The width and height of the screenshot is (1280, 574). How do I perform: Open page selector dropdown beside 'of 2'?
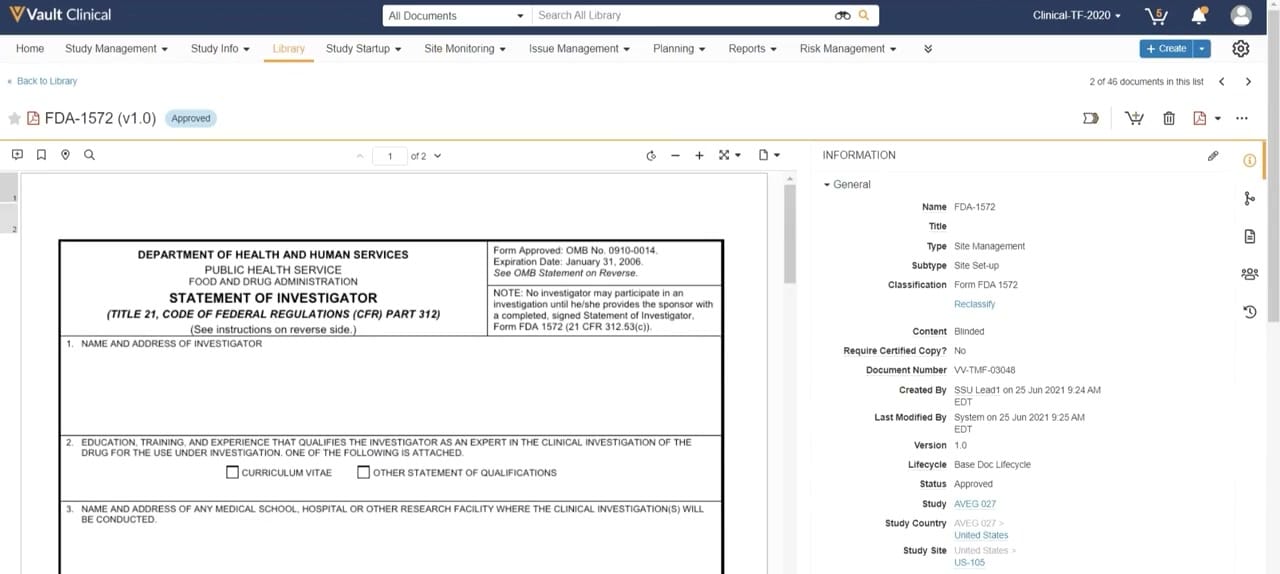coord(437,156)
